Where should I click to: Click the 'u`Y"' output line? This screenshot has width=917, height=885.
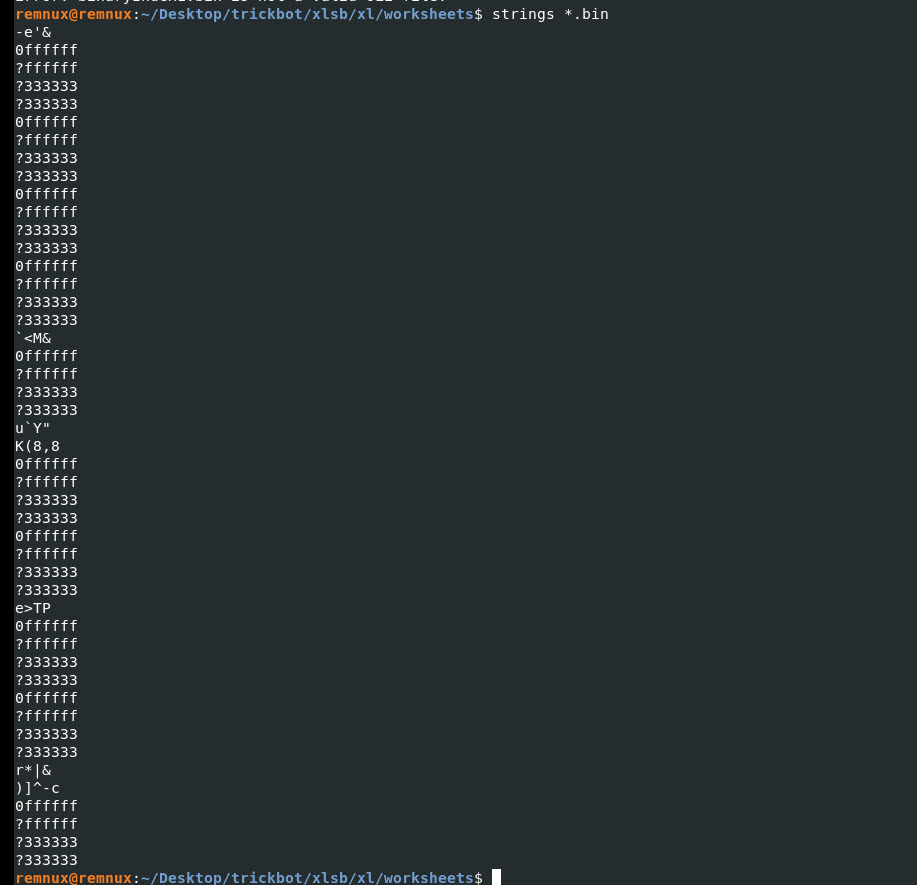coord(33,428)
